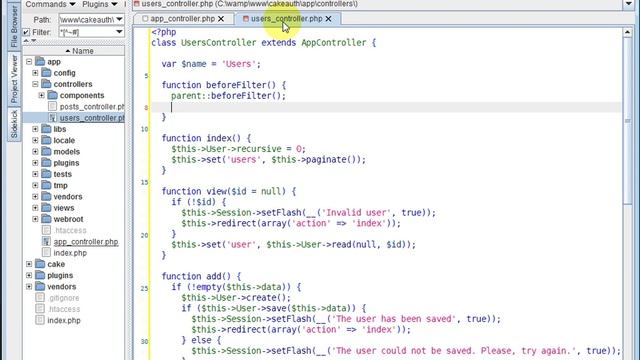The width and height of the screenshot is (640, 360).
Task: Select the views folder label
Action: tap(64, 208)
